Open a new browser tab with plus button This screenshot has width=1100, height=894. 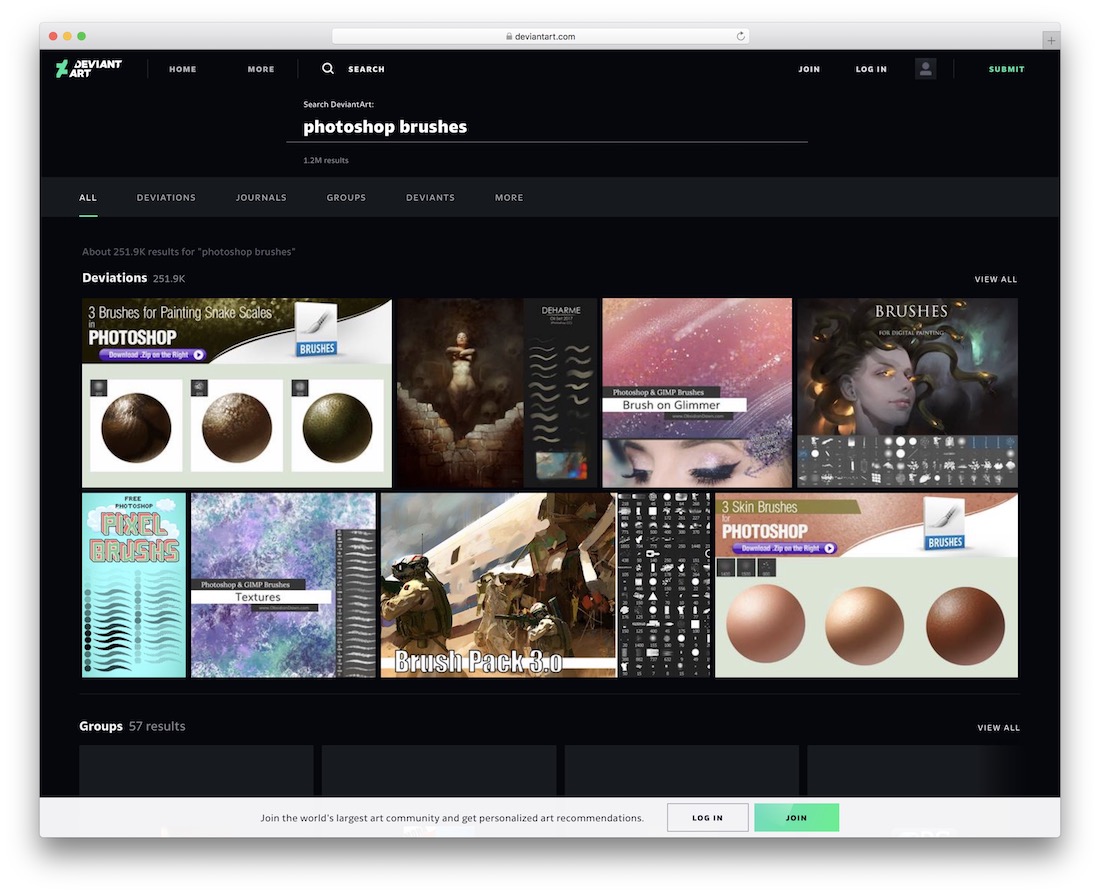coord(1050,40)
